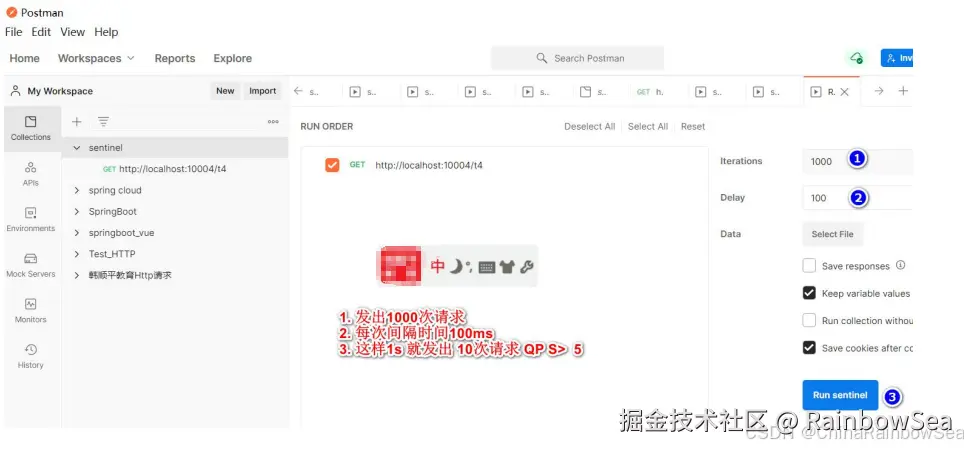This screenshot has height=450, width=968.
Task: Click the Run sentinel button
Action: click(840, 395)
